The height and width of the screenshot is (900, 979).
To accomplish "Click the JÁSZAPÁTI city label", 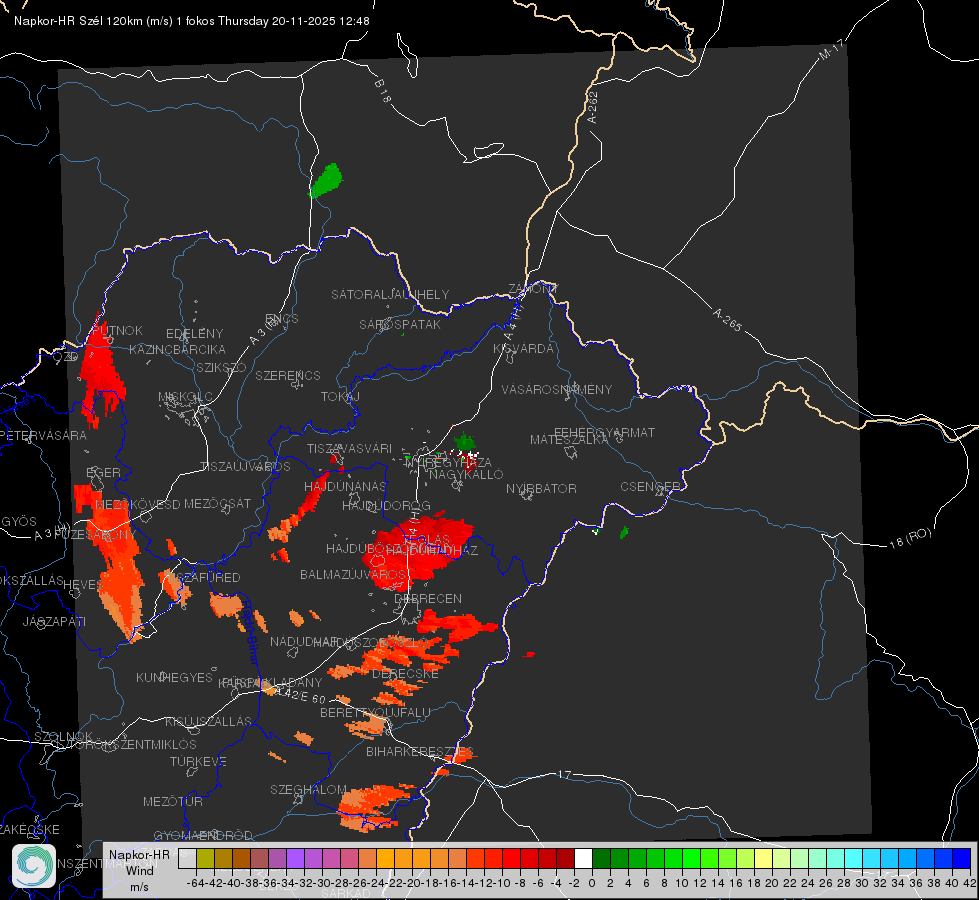I will 54,621.
